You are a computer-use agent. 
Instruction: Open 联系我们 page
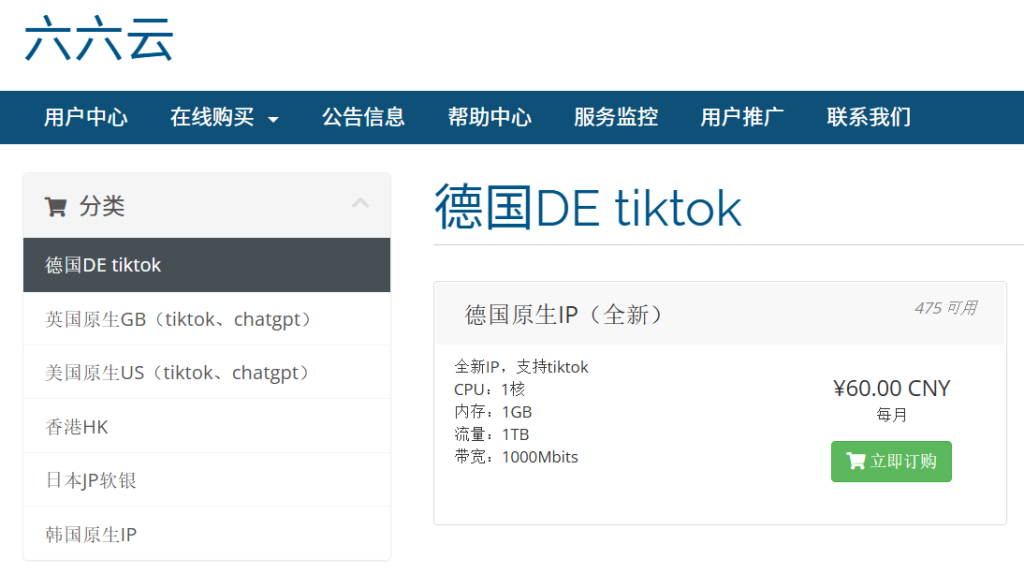869,117
